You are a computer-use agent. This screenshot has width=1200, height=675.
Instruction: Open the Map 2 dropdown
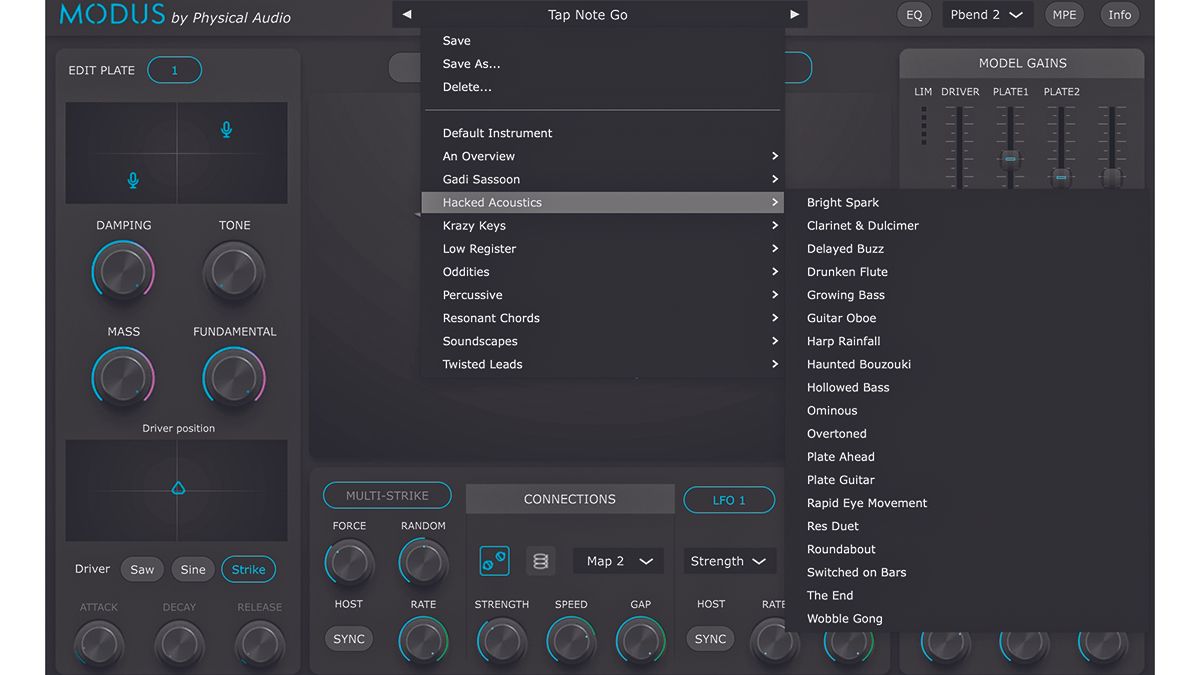coord(617,561)
